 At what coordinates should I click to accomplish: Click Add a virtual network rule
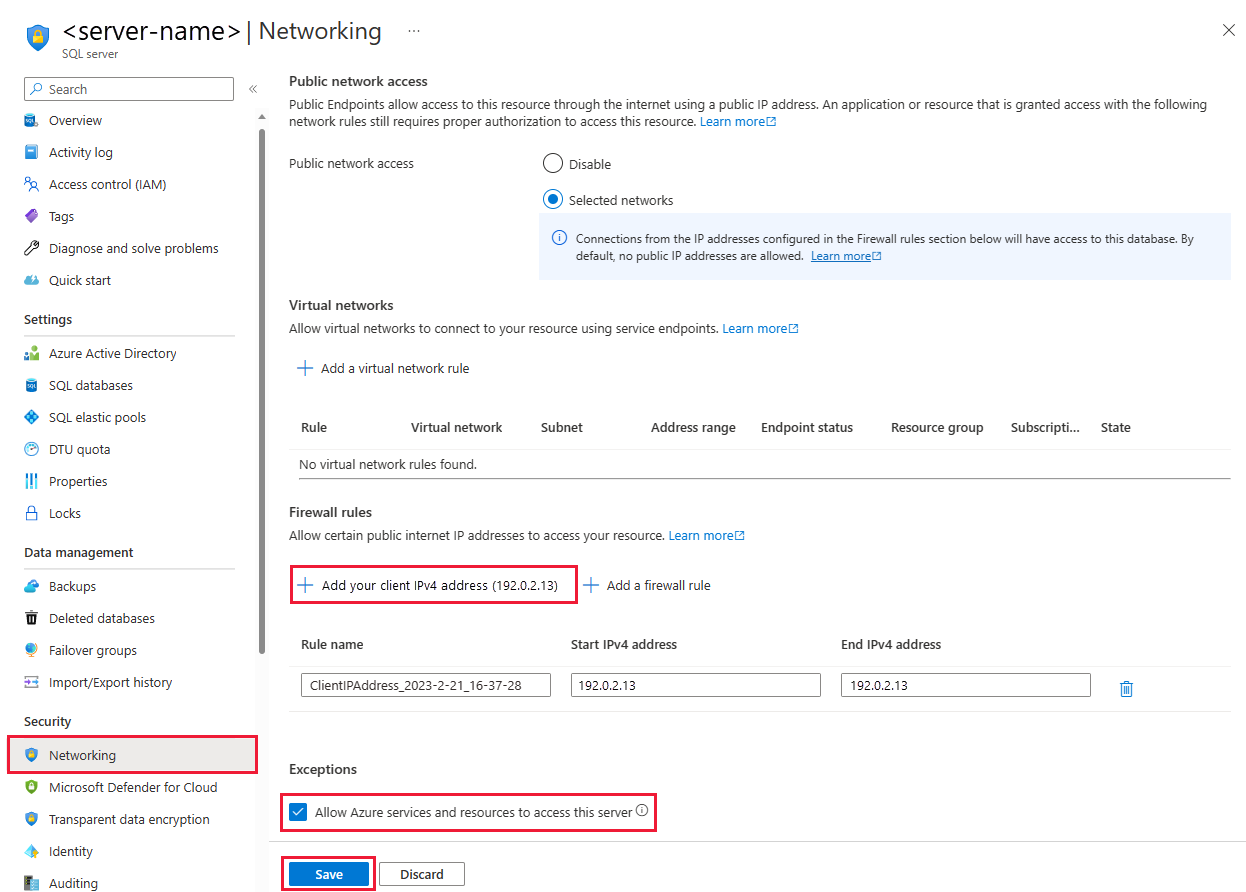tap(383, 368)
